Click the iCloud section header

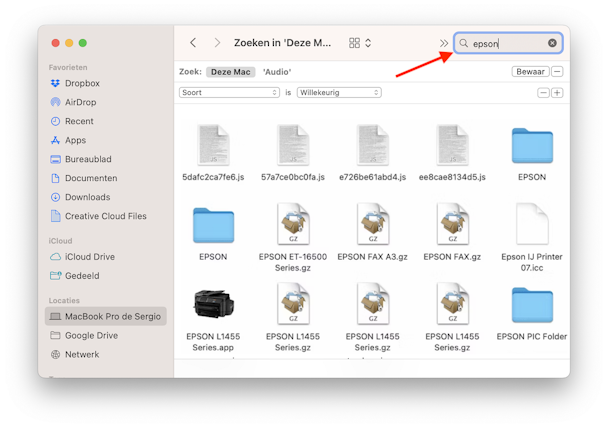point(60,241)
